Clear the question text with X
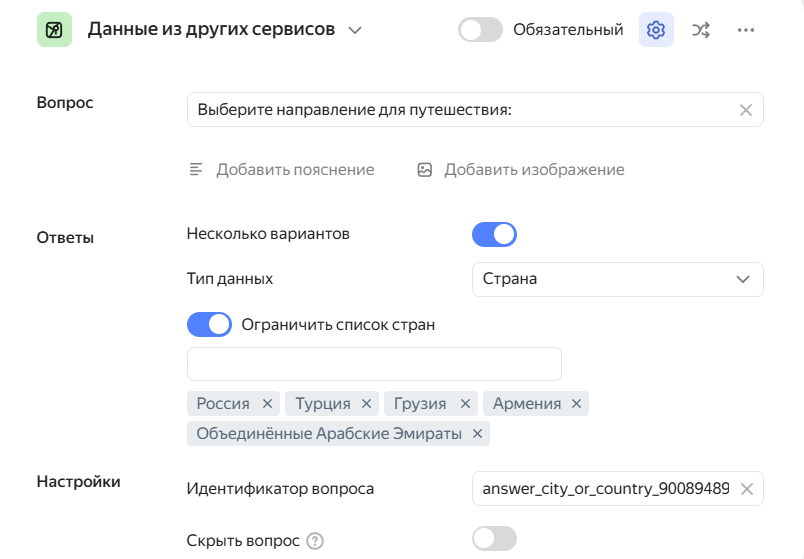Screen dimensions: 804x559 [745, 110]
